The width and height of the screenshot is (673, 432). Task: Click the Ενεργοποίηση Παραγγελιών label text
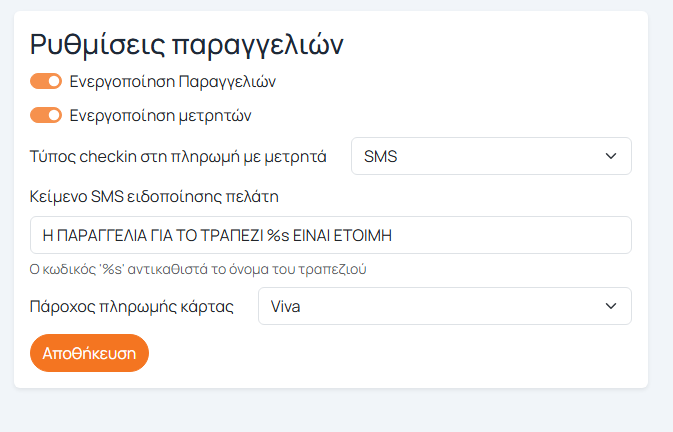pos(172,81)
